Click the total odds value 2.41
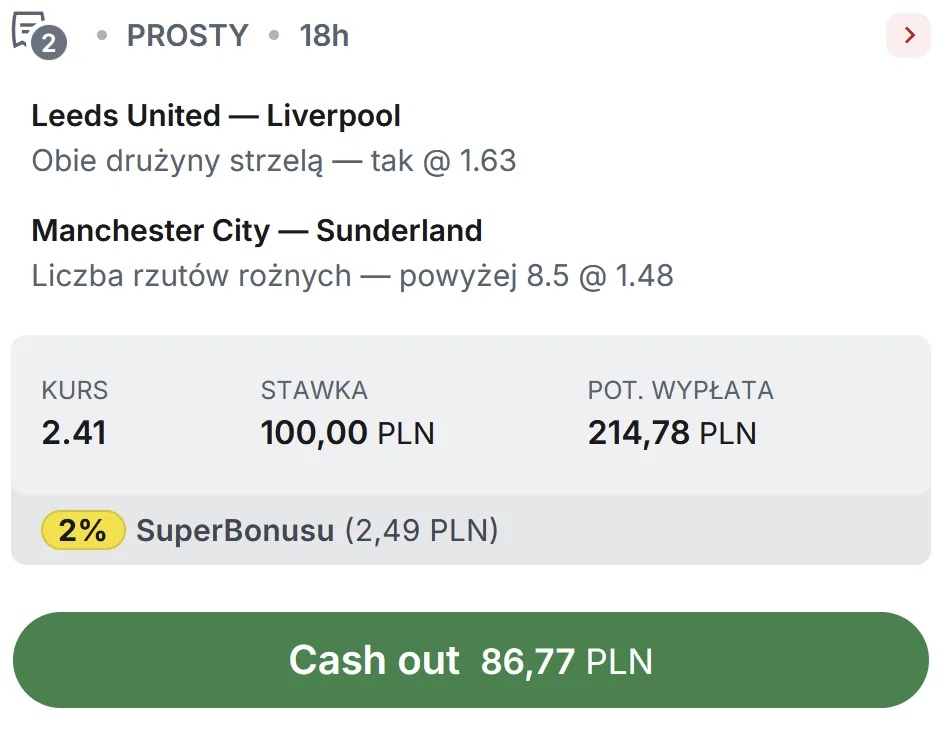Viewport: 950px width, 742px height. pyautogui.click(x=74, y=433)
